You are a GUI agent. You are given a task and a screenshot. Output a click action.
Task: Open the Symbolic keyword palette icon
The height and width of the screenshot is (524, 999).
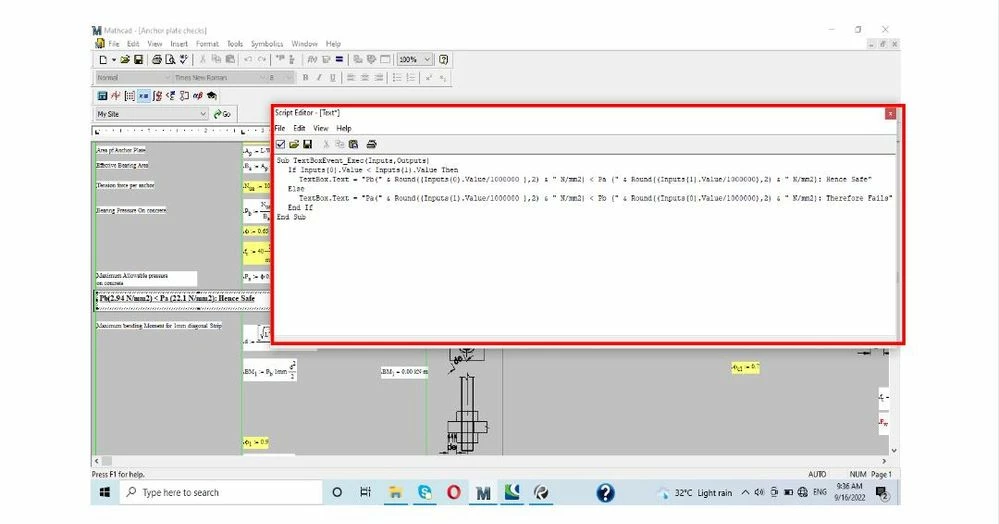point(212,96)
